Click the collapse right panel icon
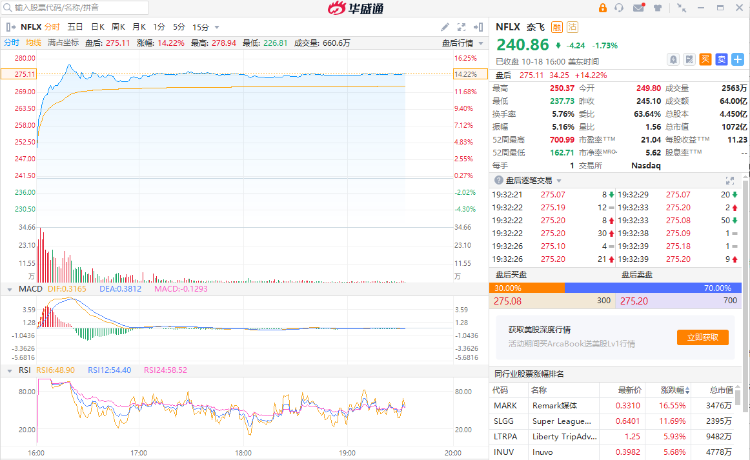Screen dimensions: 750x460 478,27
